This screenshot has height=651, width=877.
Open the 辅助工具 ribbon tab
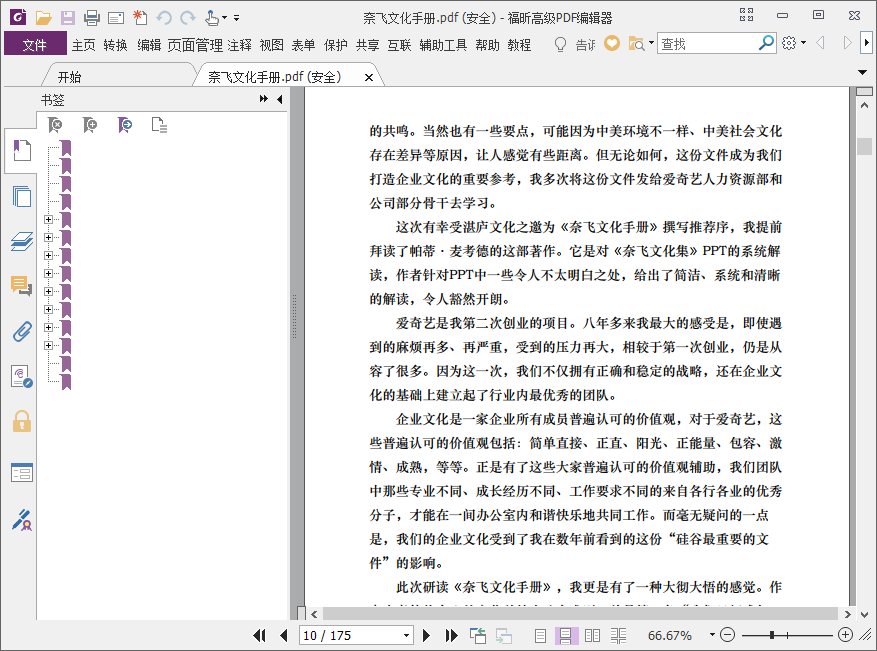pyautogui.click(x=443, y=45)
